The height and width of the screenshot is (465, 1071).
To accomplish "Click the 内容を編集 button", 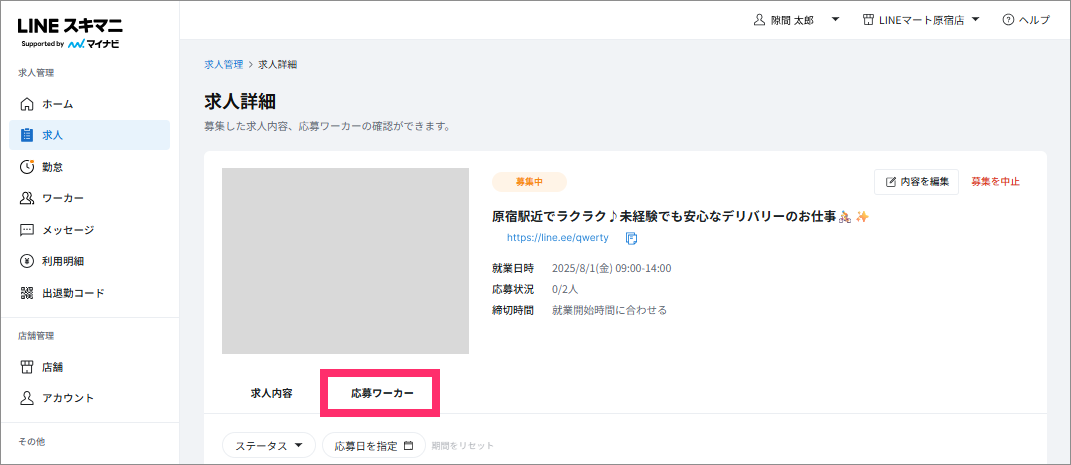I will coord(917,182).
